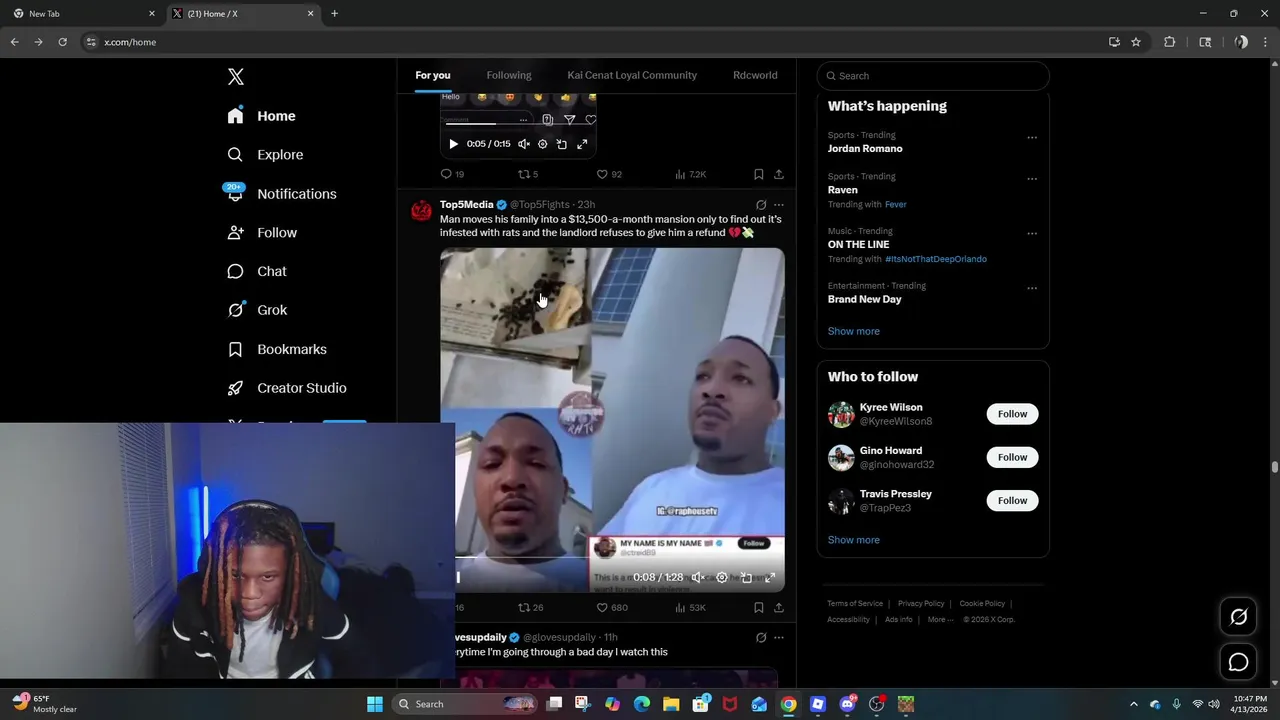Viewport: 1280px width, 720px height.
Task: Enable picture-in-picture on the 1:28 video
Action: click(x=746, y=577)
